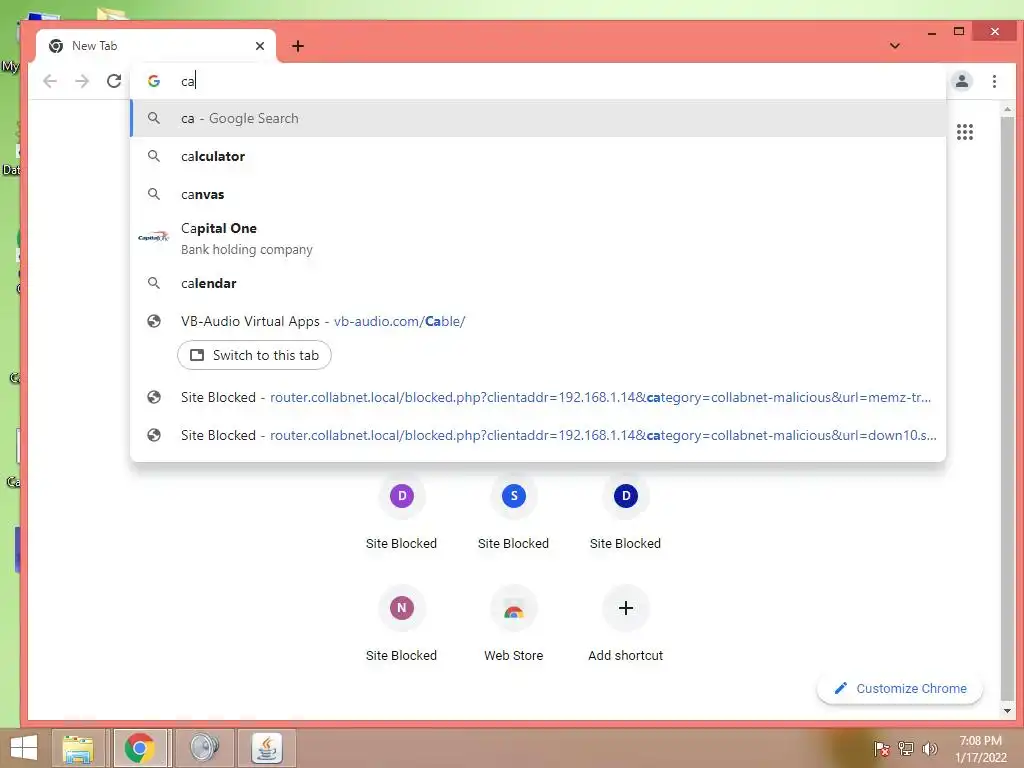
Task: Close the New Tab tab
Action: pos(260,46)
